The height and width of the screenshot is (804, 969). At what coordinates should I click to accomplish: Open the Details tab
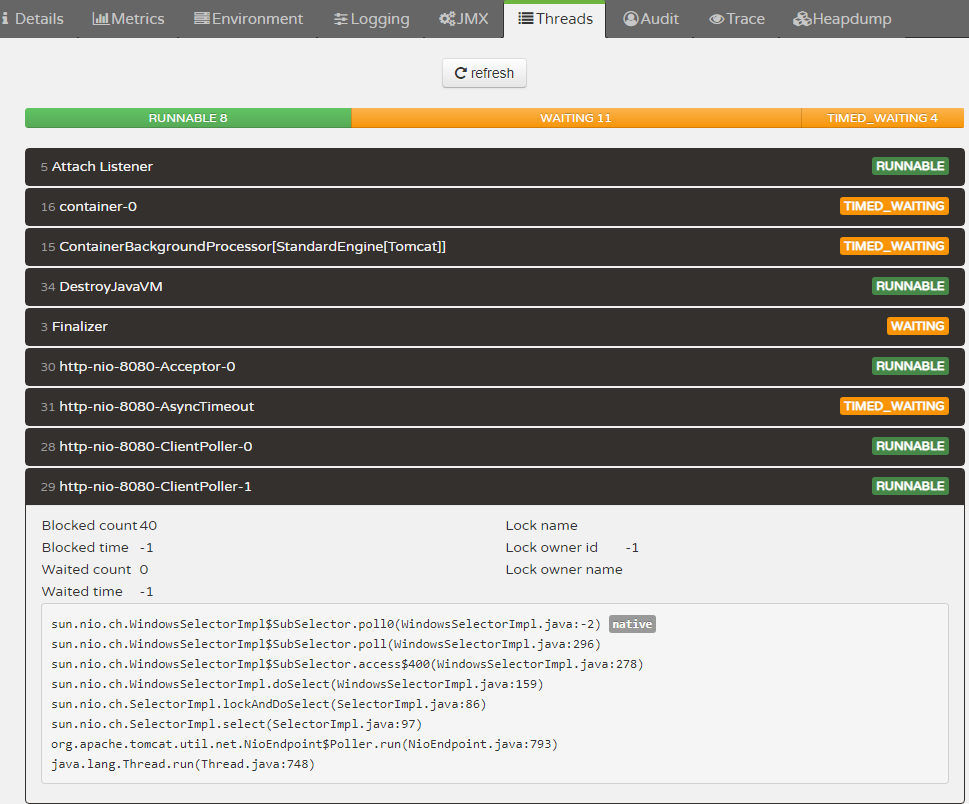coord(33,19)
